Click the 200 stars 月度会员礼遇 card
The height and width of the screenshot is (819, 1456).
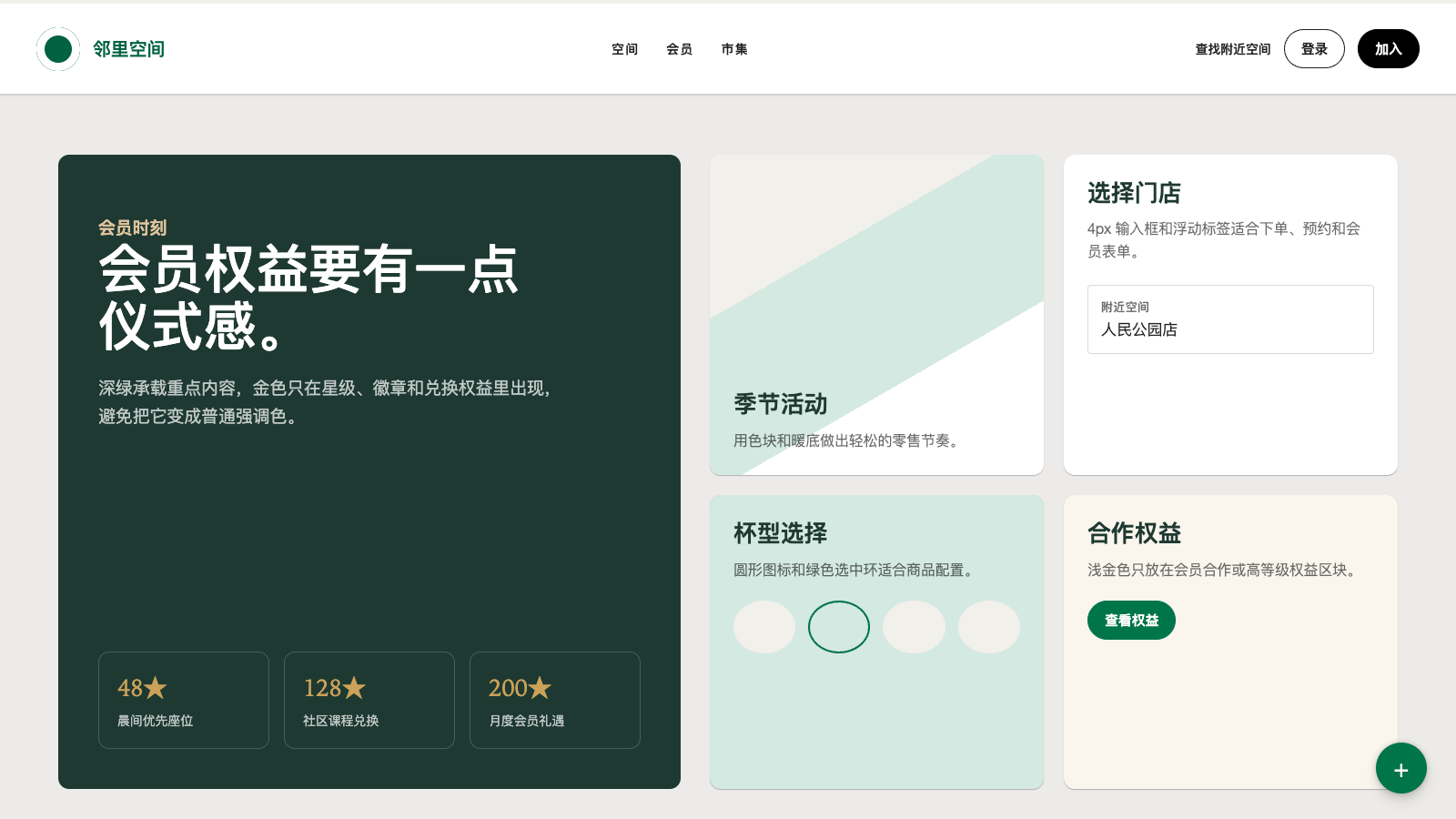click(x=555, y=700)
